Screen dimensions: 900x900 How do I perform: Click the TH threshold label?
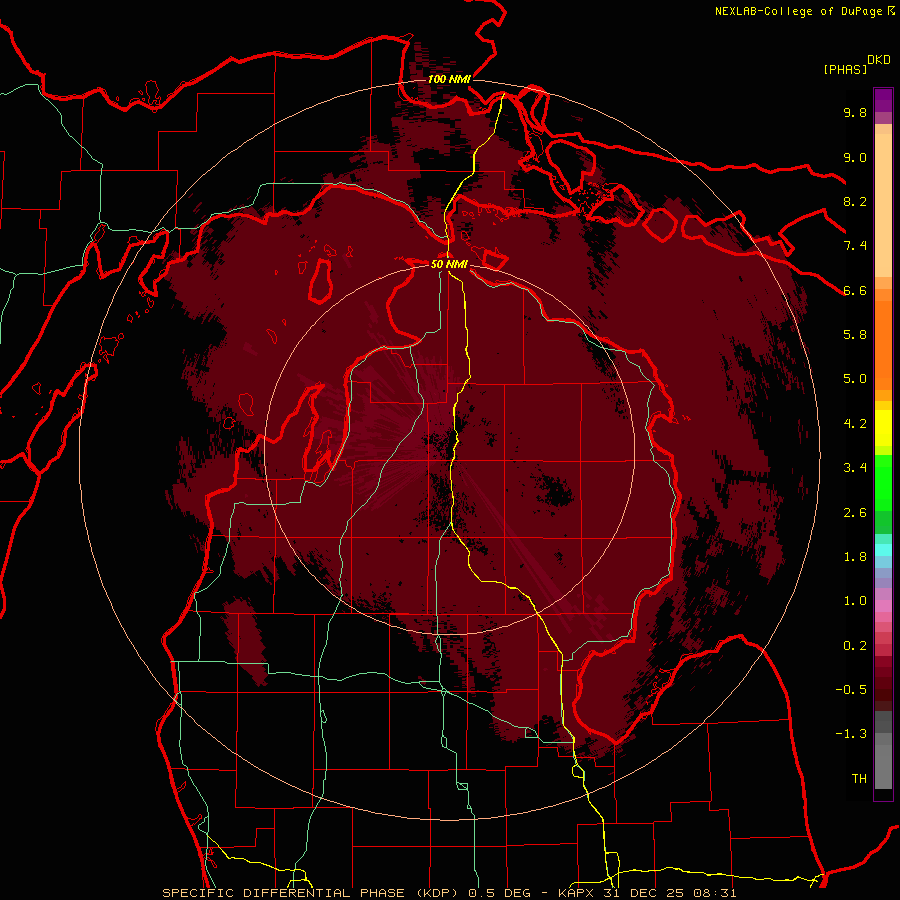click(859, 779)
